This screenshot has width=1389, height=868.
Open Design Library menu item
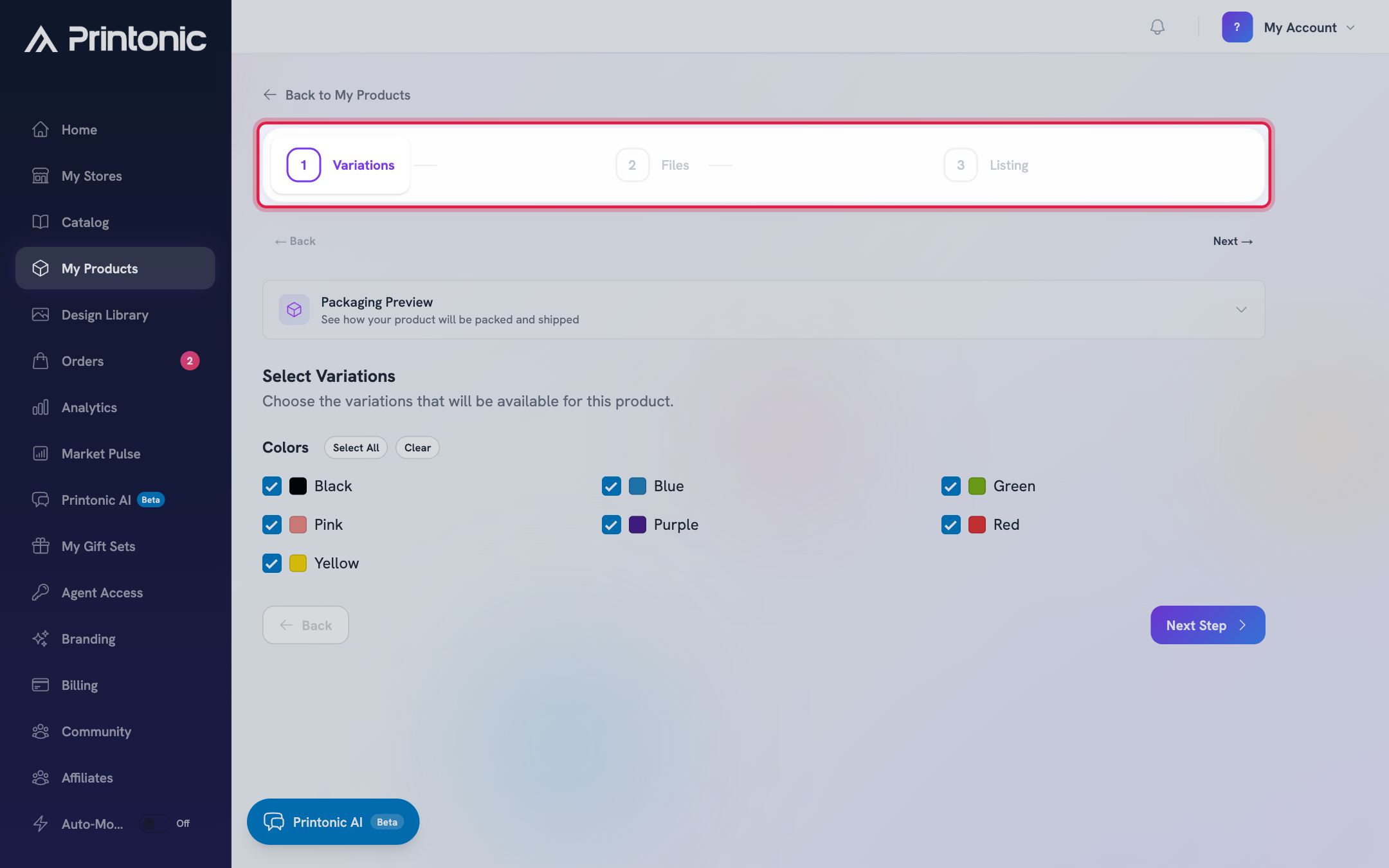pyautogui.click(x=115, y=314)
